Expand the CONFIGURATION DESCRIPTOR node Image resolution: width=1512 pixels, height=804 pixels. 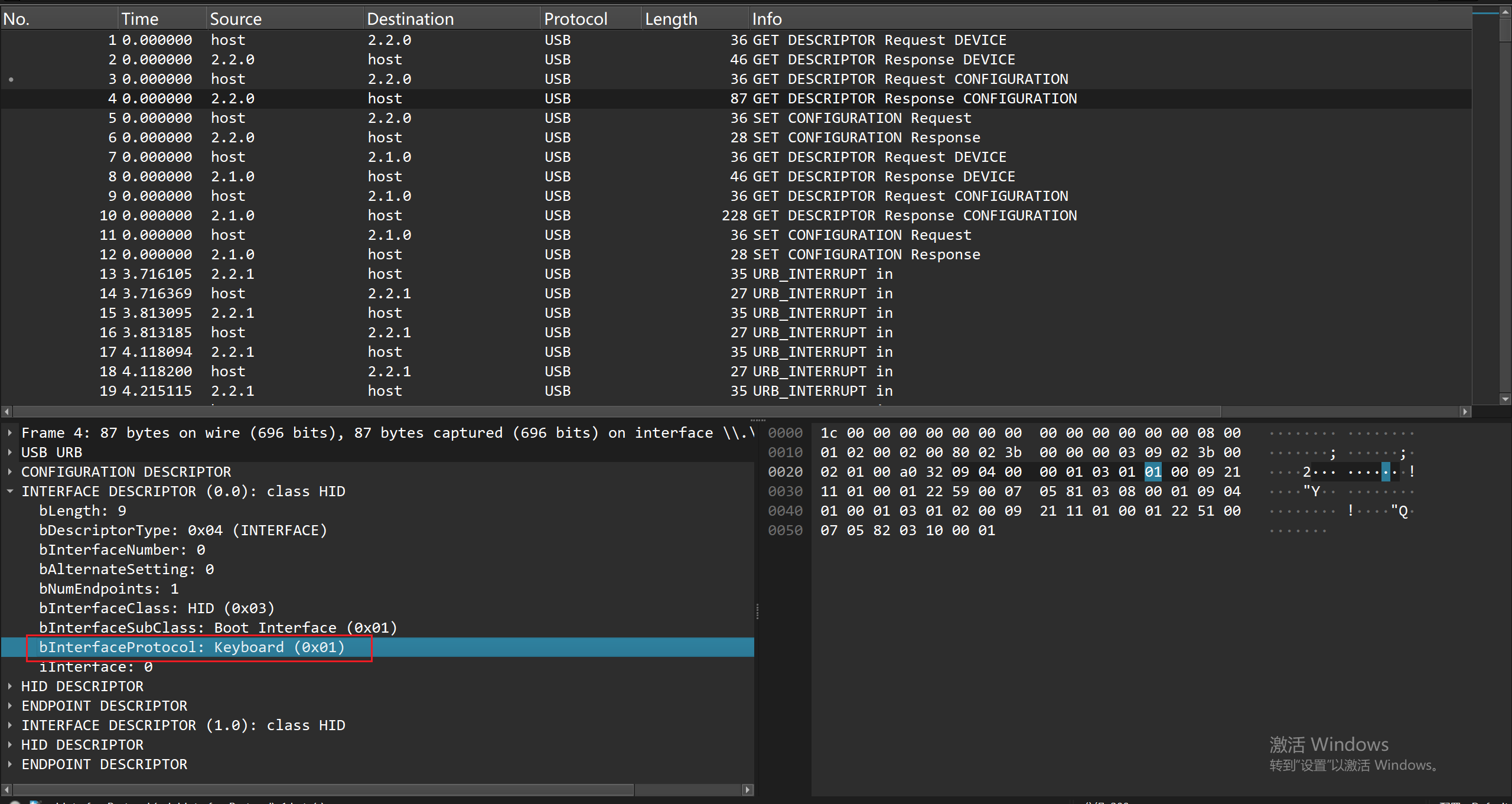(10, 472)
